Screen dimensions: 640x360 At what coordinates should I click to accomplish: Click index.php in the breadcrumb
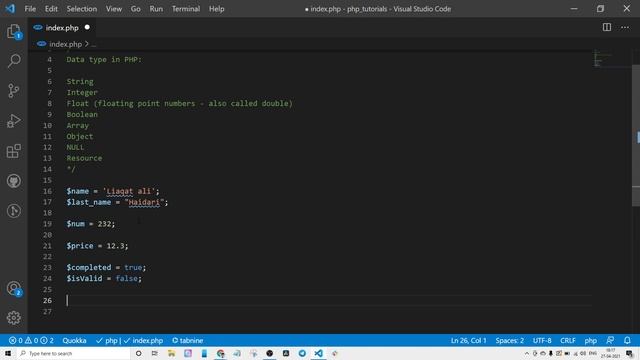click(65, 44)
